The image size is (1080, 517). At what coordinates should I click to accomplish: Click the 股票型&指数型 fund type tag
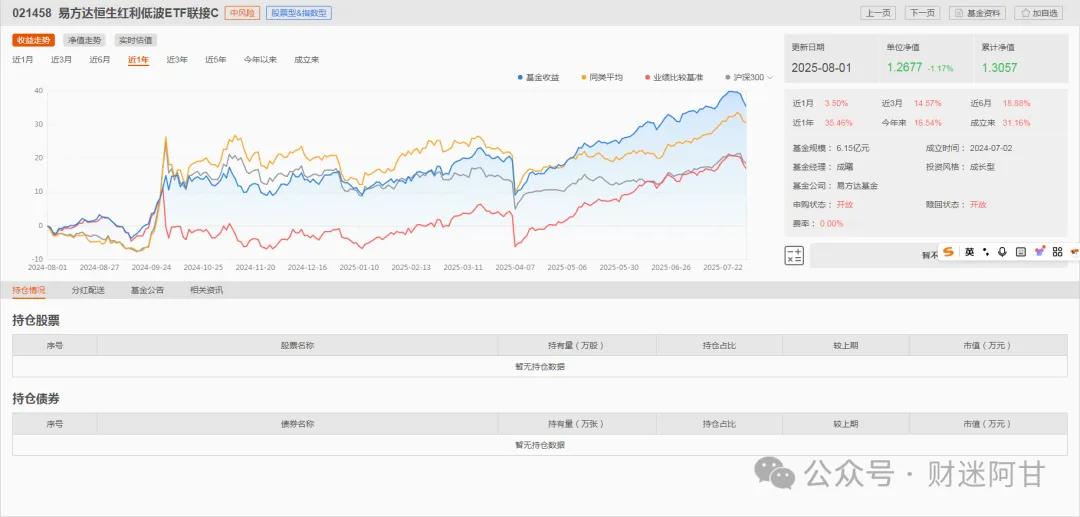298,13
